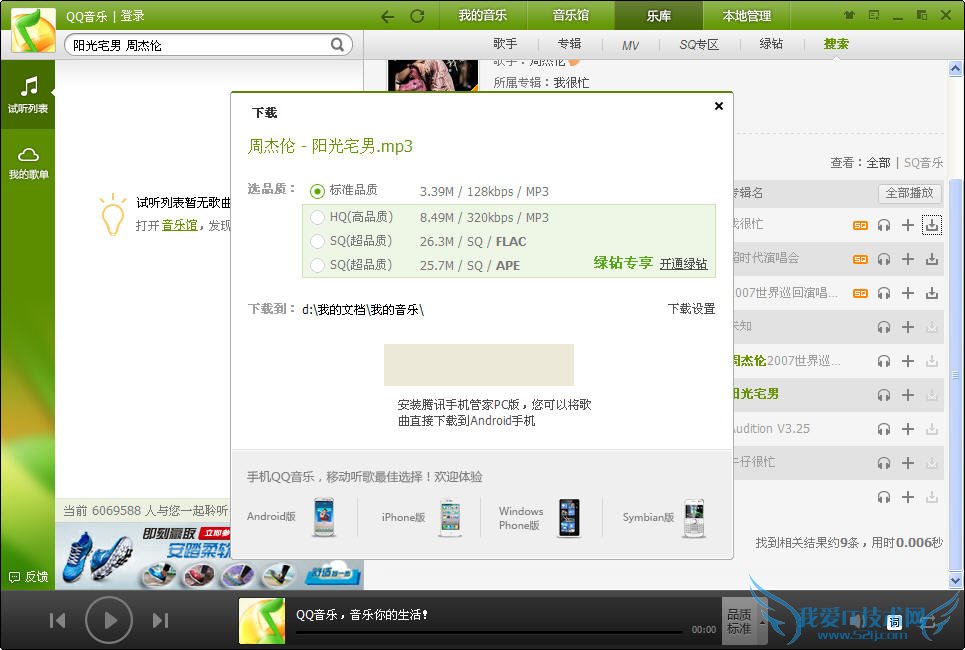Screen dimensions: 965x650
Task: Click the scrollbar down arrow
Action: 955,580
